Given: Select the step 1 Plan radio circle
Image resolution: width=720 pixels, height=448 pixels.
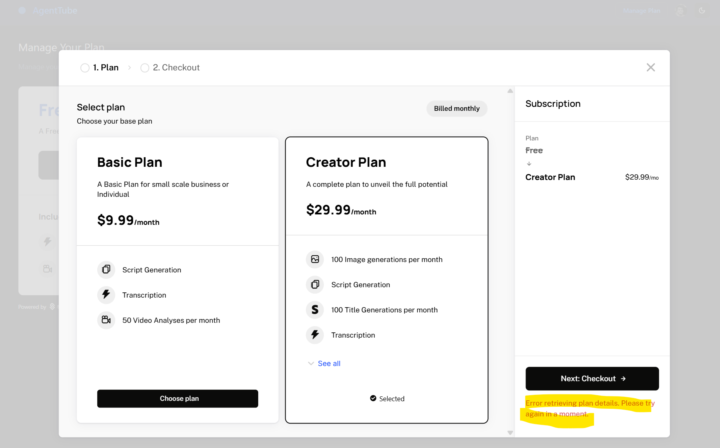Looking at the screenshot, I should 85,68.
